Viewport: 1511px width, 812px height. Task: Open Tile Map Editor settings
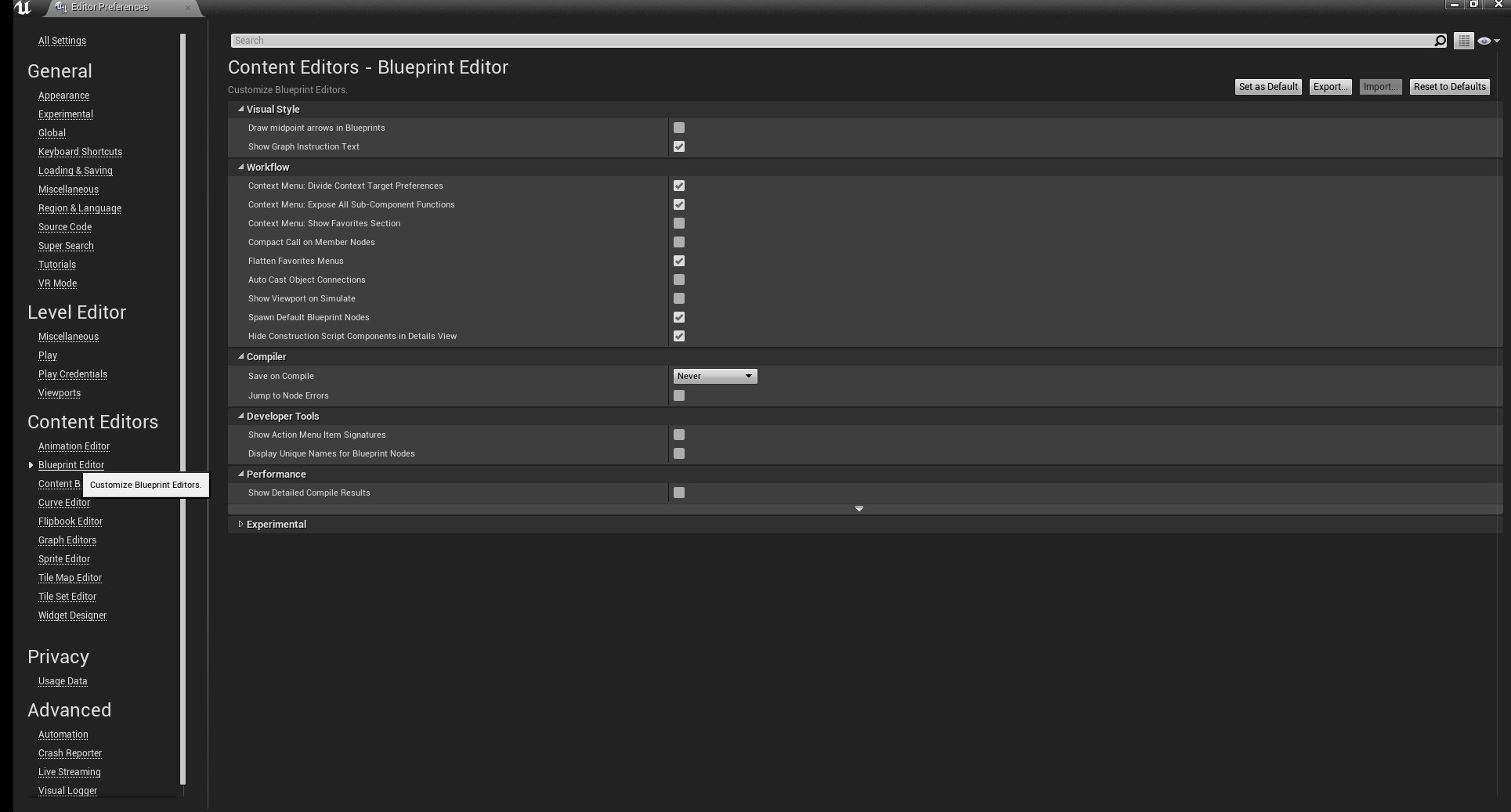(70, 578)
